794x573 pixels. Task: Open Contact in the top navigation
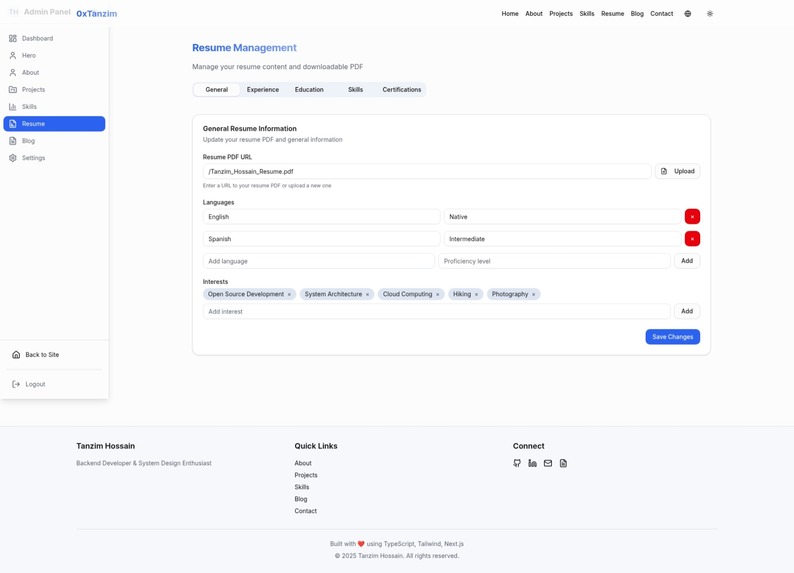pos(662,14)
